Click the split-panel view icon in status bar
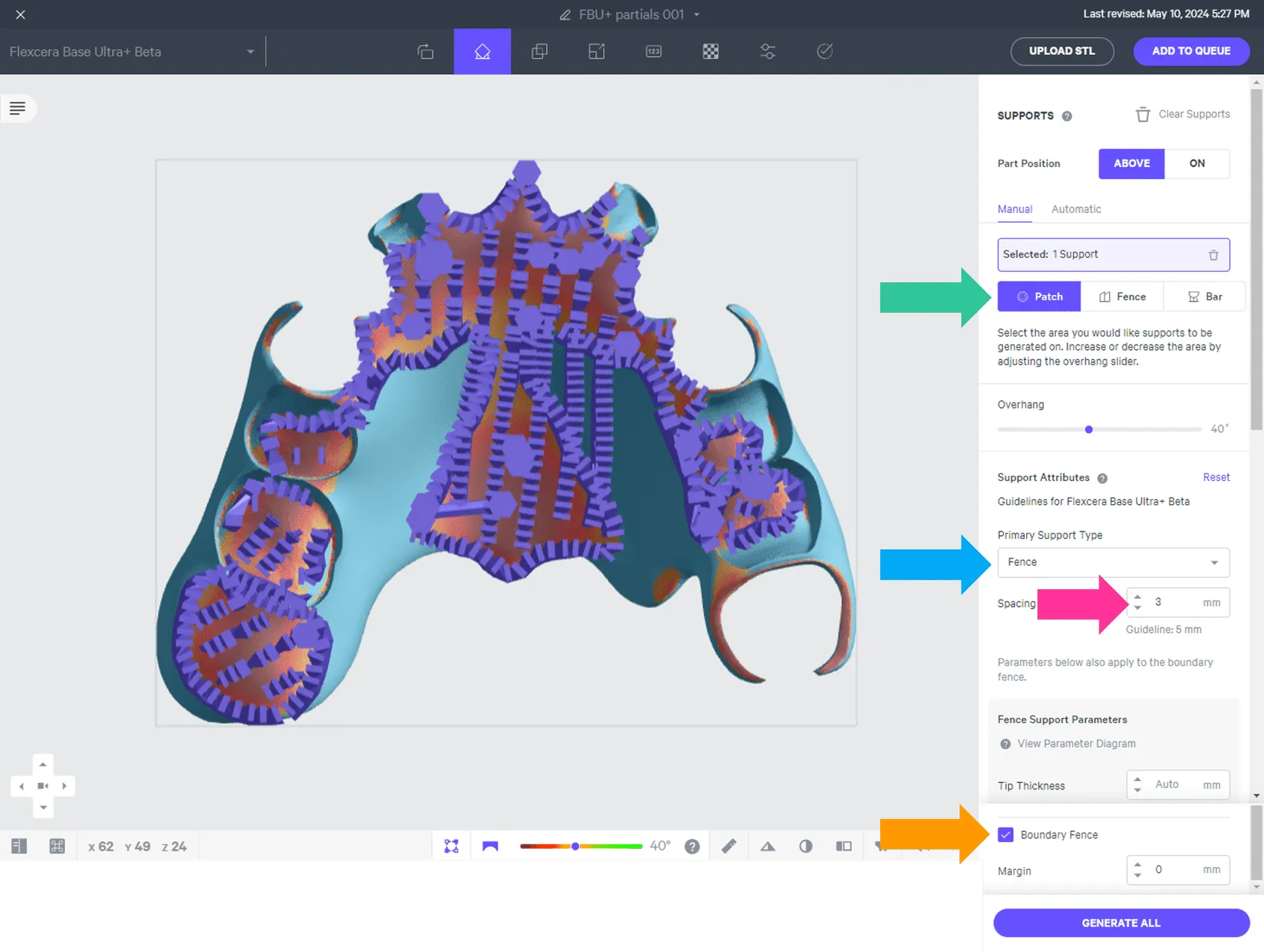This screenshot has height=952, width=1264. pos(19,846)
